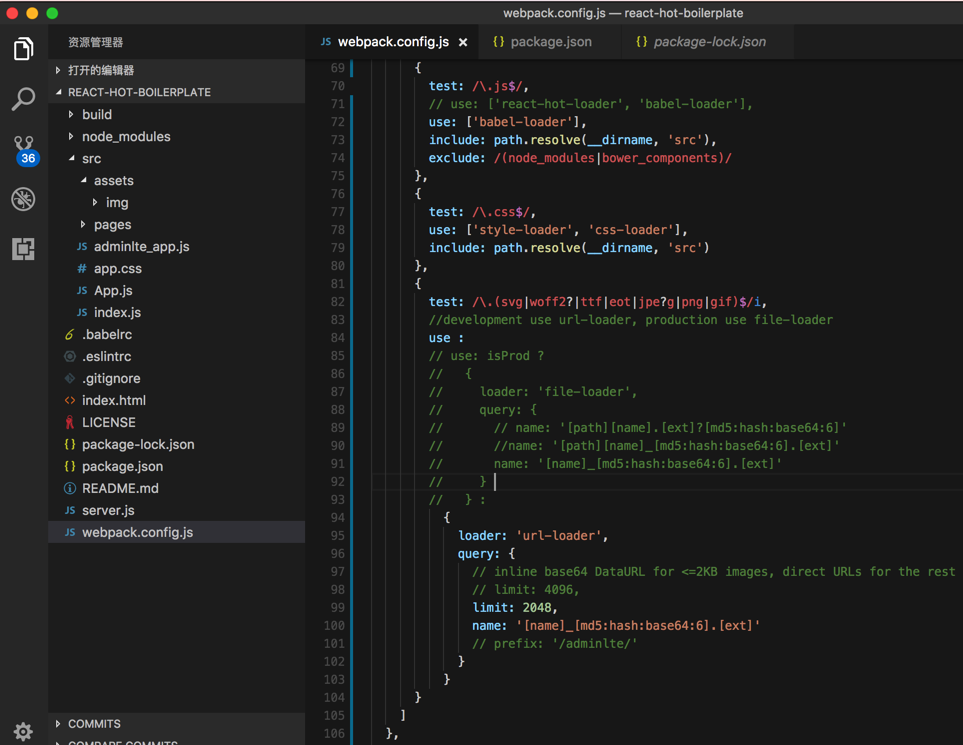Screen dimensions: 963x745
Task: Place cursor on line 99 limit value
Action: [x=539, y=608]
